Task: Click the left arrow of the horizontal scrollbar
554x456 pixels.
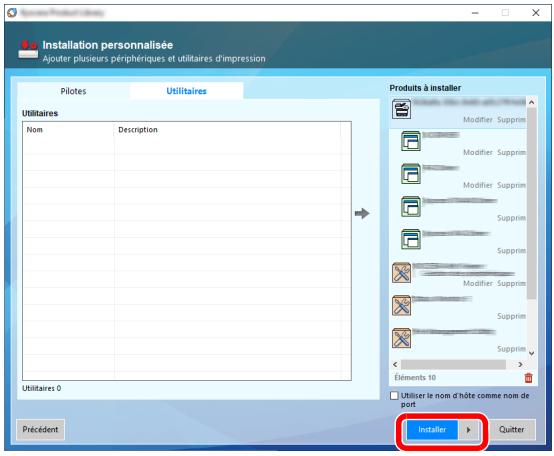Action: point(395,365)
